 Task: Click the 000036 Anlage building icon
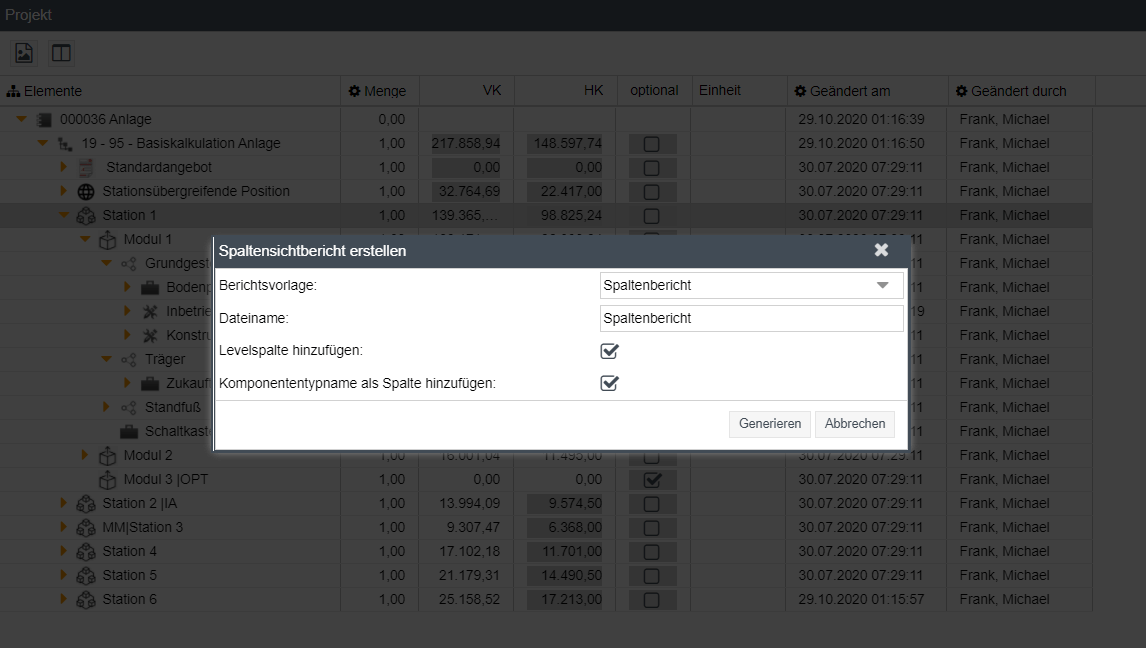45,119
